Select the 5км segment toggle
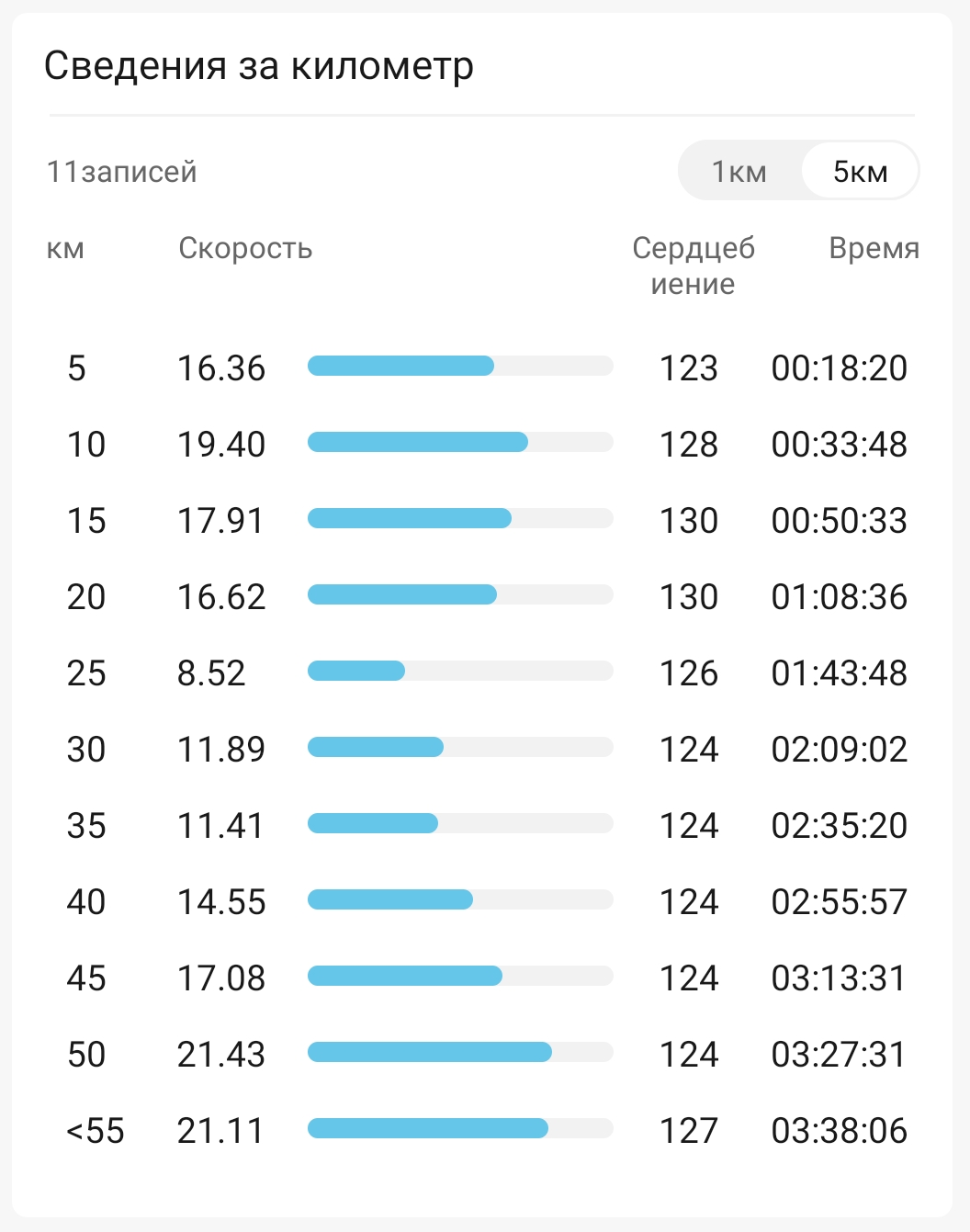The height and width of the screenshot is (1232, 970). coord(860,171)
